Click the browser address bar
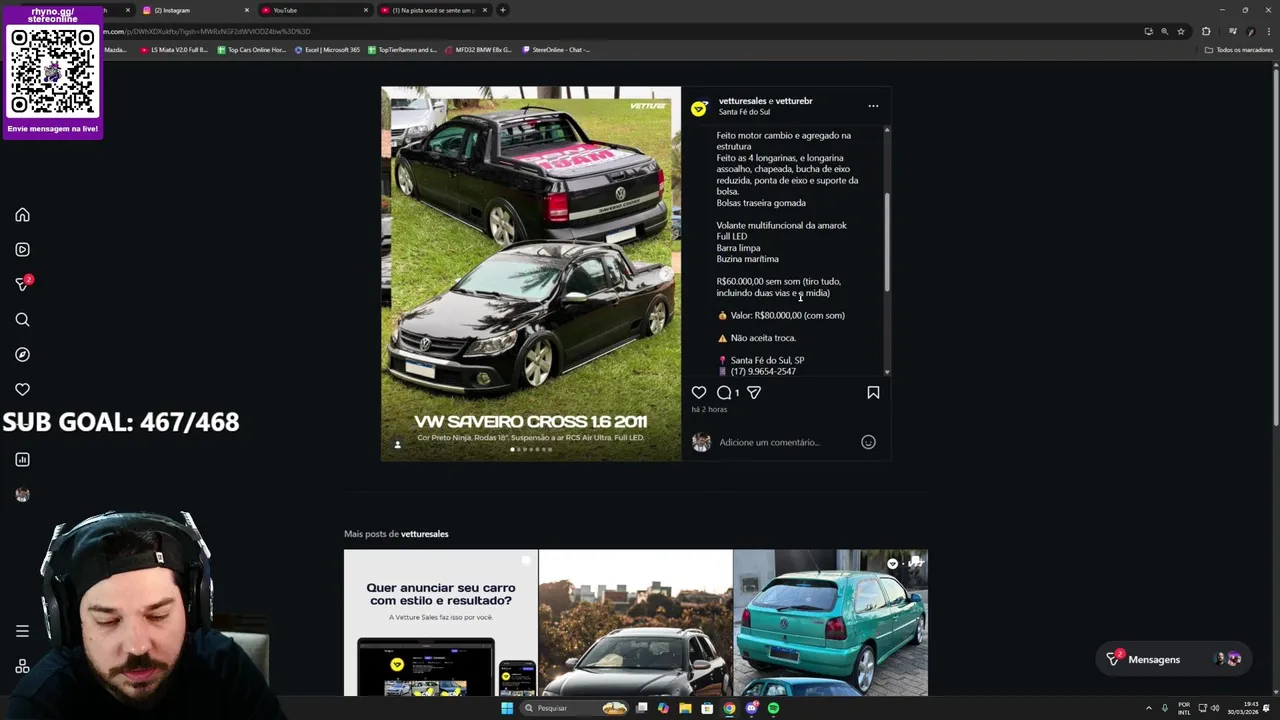Screen dimensions: 1280x720 620,31
